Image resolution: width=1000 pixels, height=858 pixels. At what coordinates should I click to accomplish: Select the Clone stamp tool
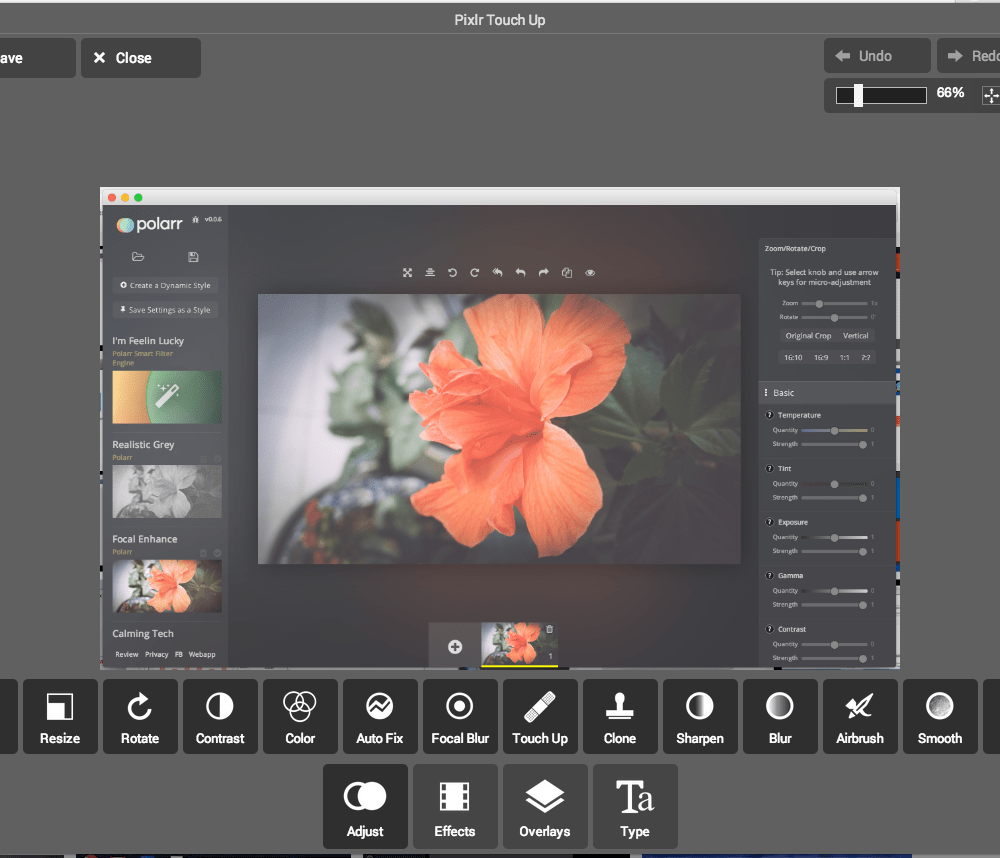[620, 716]
